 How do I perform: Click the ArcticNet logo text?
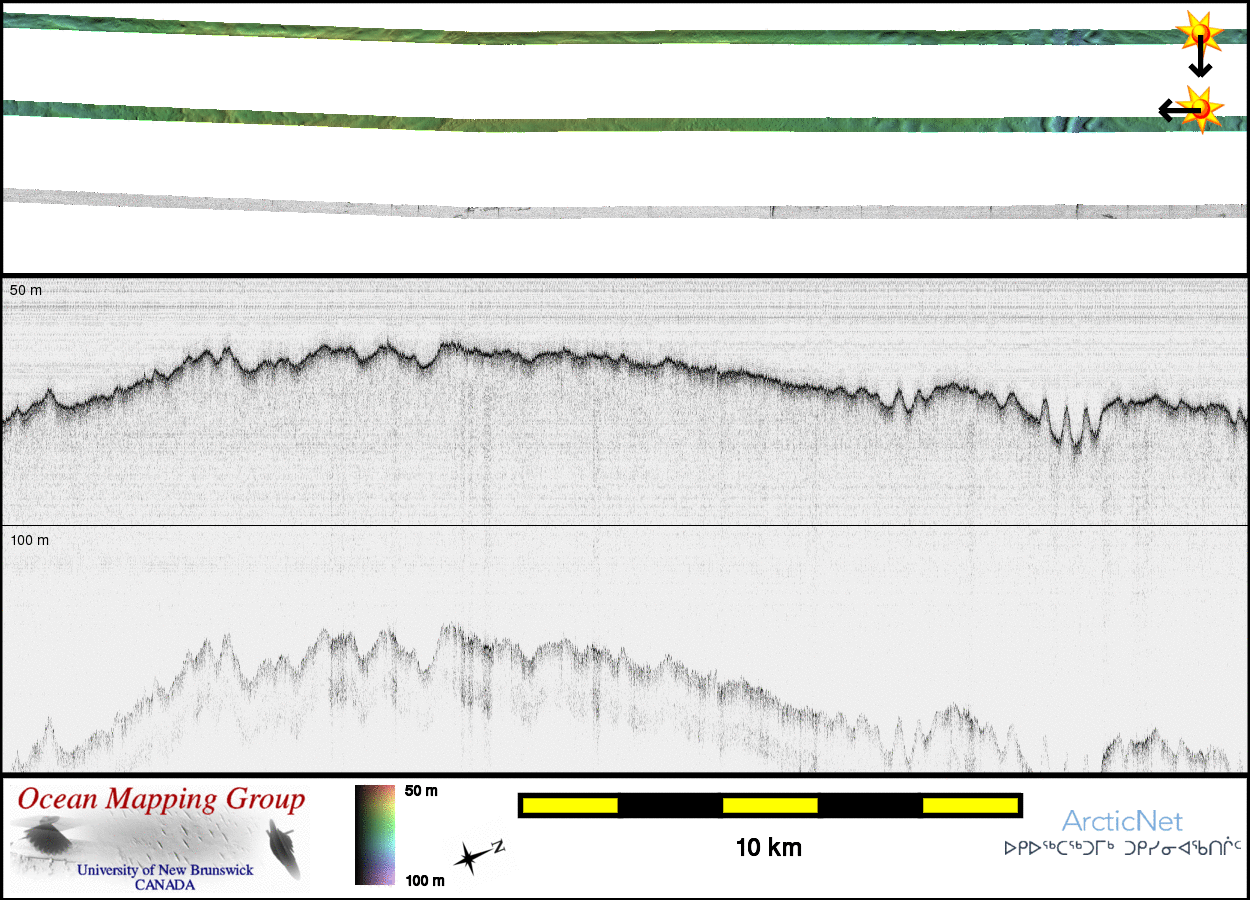(1122, 822)
